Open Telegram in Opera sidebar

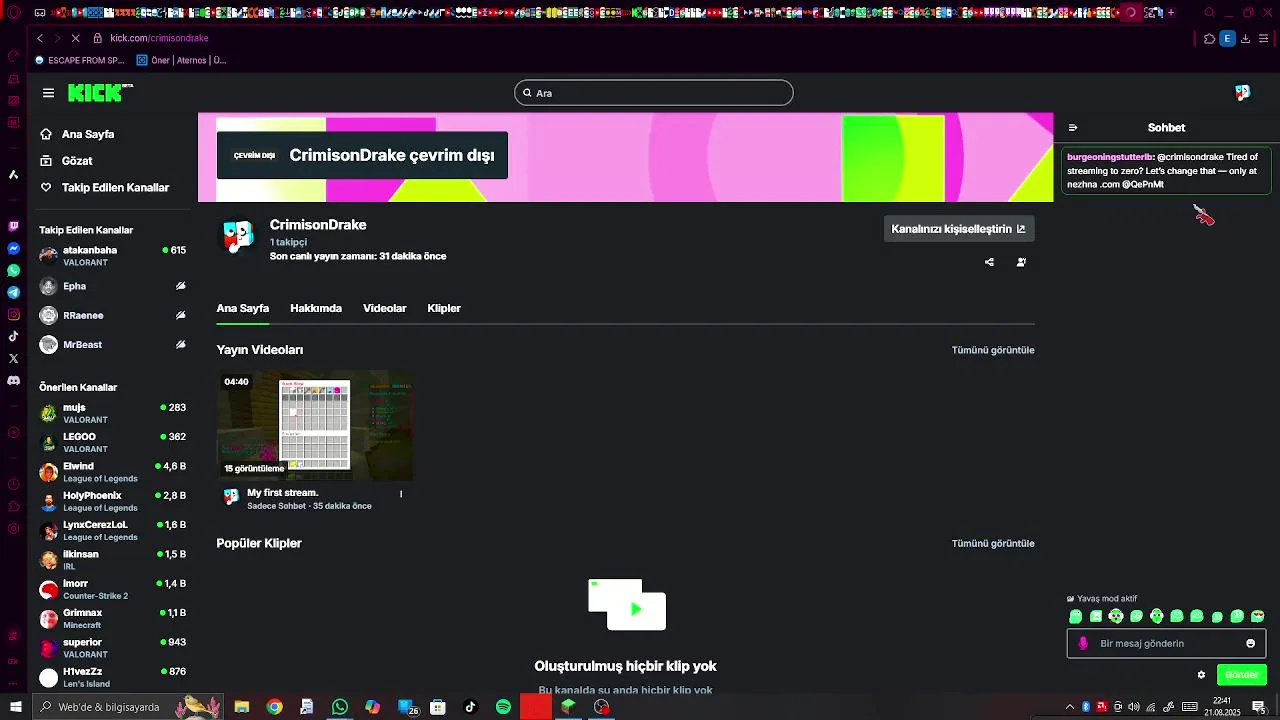13,293
